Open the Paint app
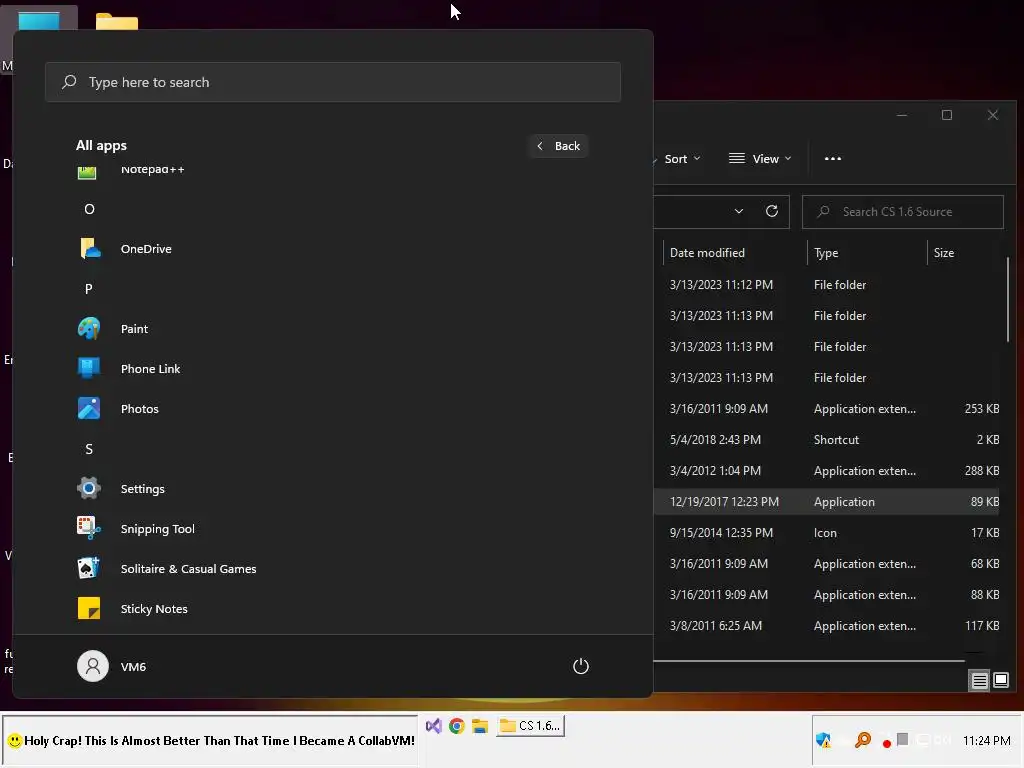Viewport: 1024px width, 768px height. (x=134, y=328)
